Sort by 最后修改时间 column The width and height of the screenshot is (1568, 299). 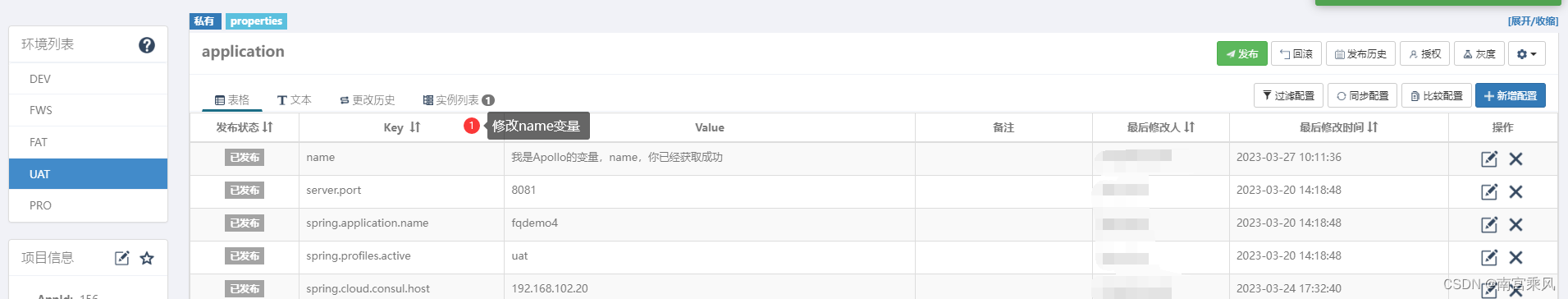pos(1373,127)
